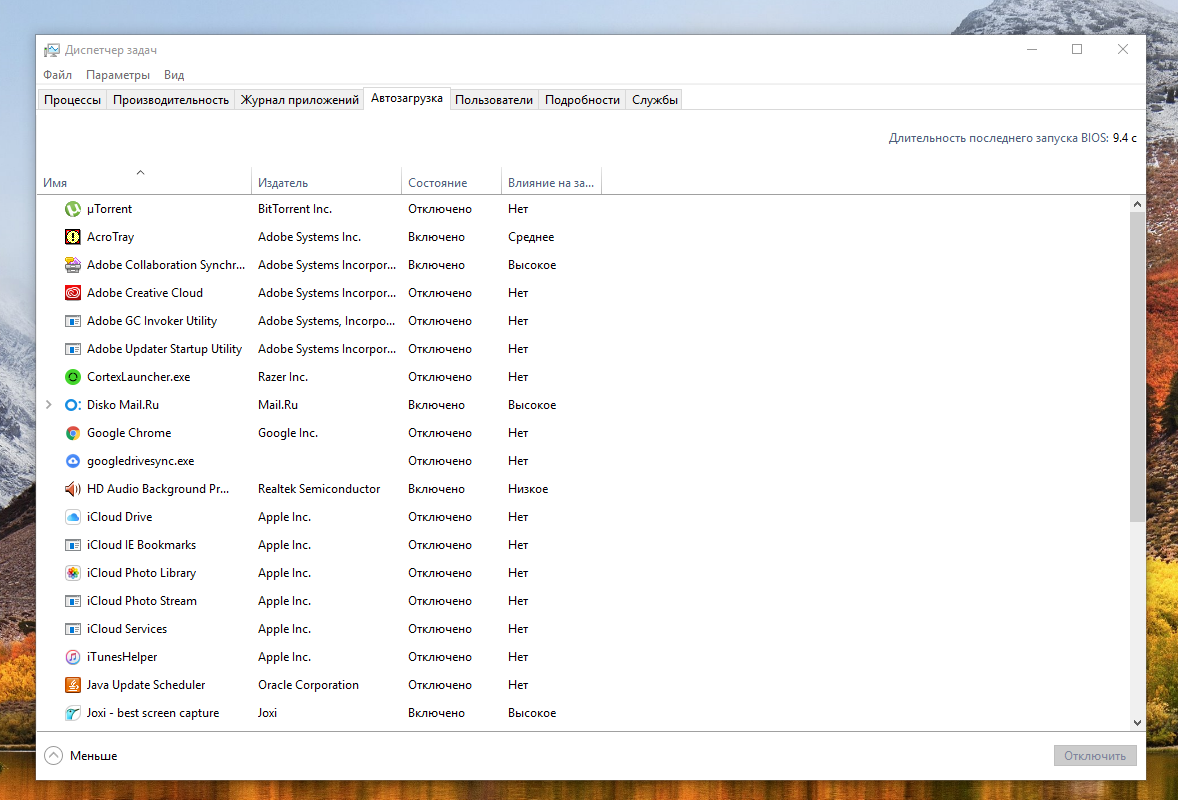Maximize the Task Manager window
Screen dimensions: 1178x800
coord(1077,50)
